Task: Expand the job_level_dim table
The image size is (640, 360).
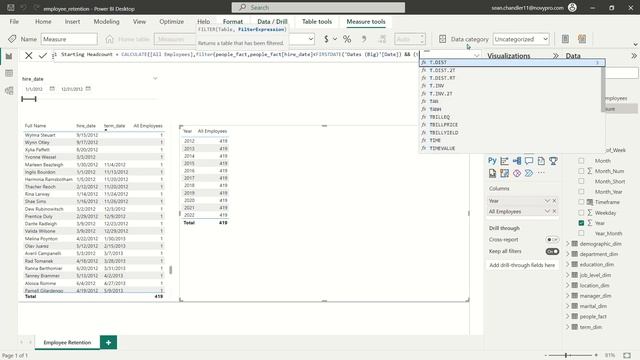Action: (567, 275)
